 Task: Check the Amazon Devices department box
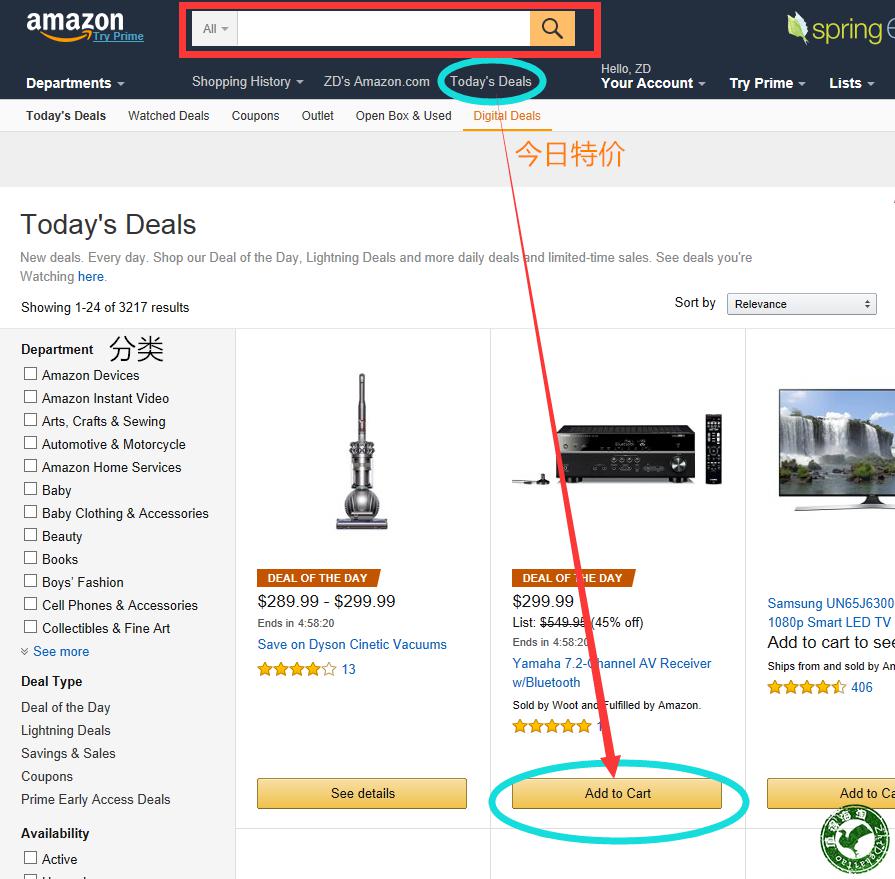30,374
